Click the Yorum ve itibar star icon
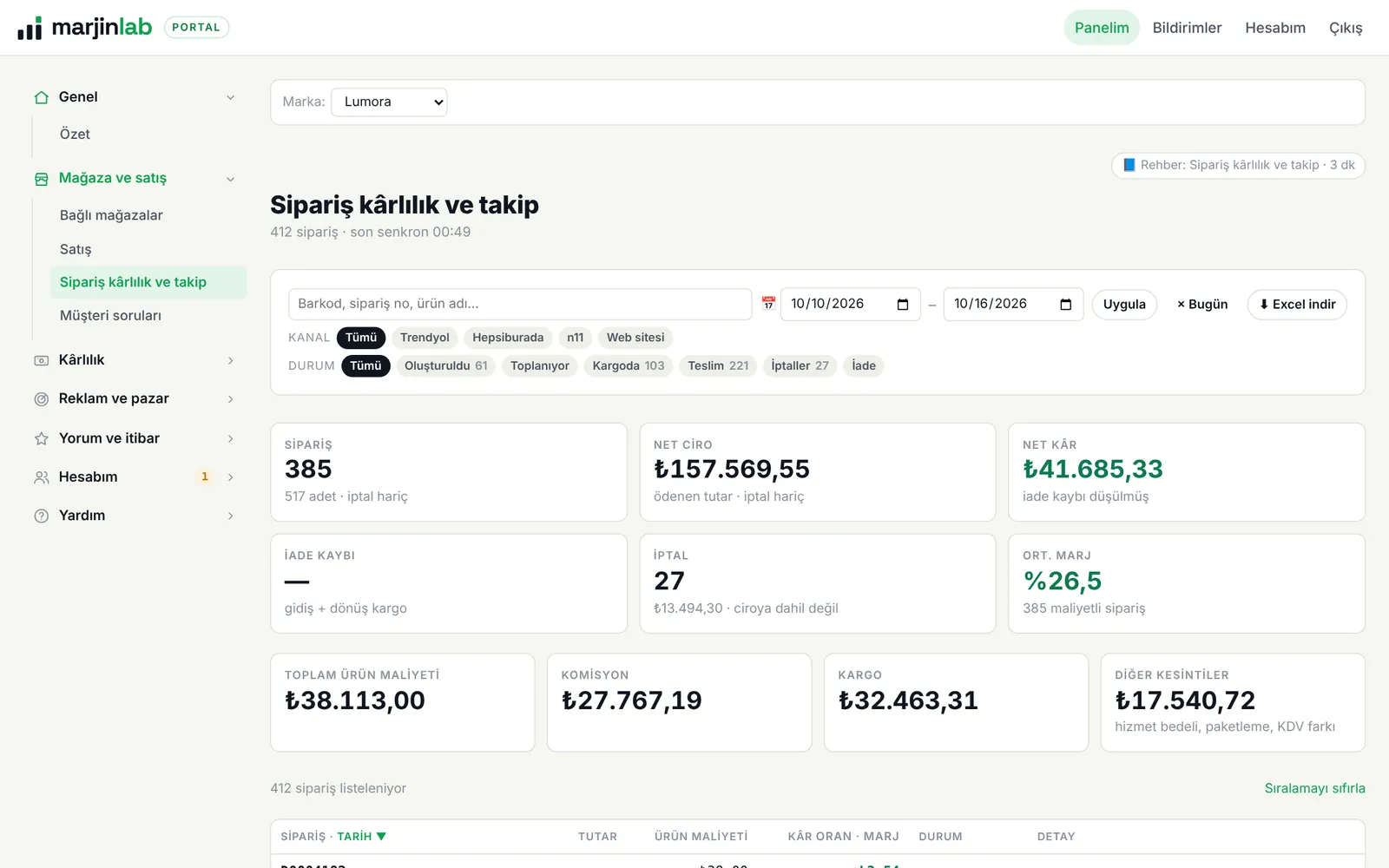 point(41,438)
